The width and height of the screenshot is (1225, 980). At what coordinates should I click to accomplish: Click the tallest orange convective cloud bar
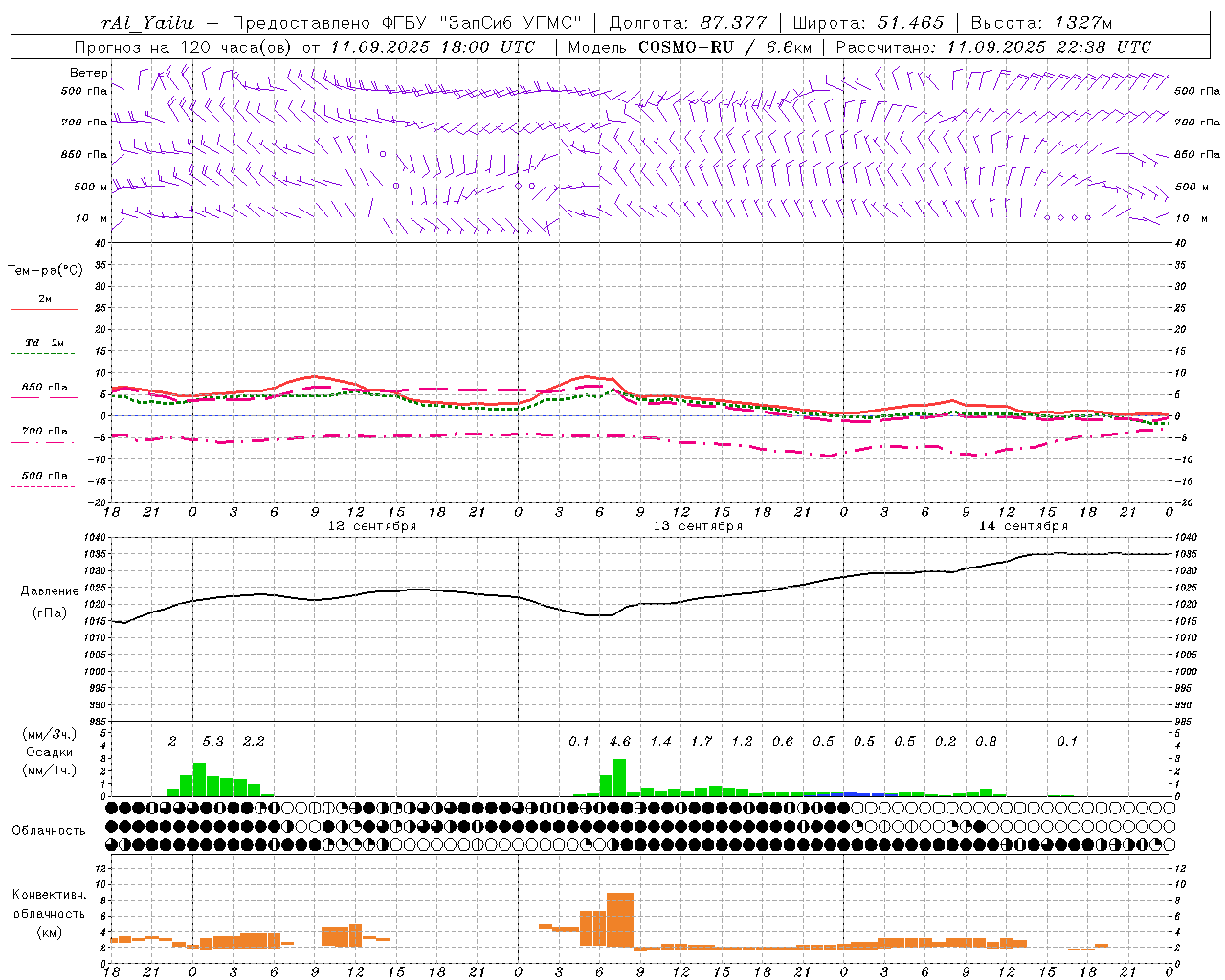(x=620, y=921)
